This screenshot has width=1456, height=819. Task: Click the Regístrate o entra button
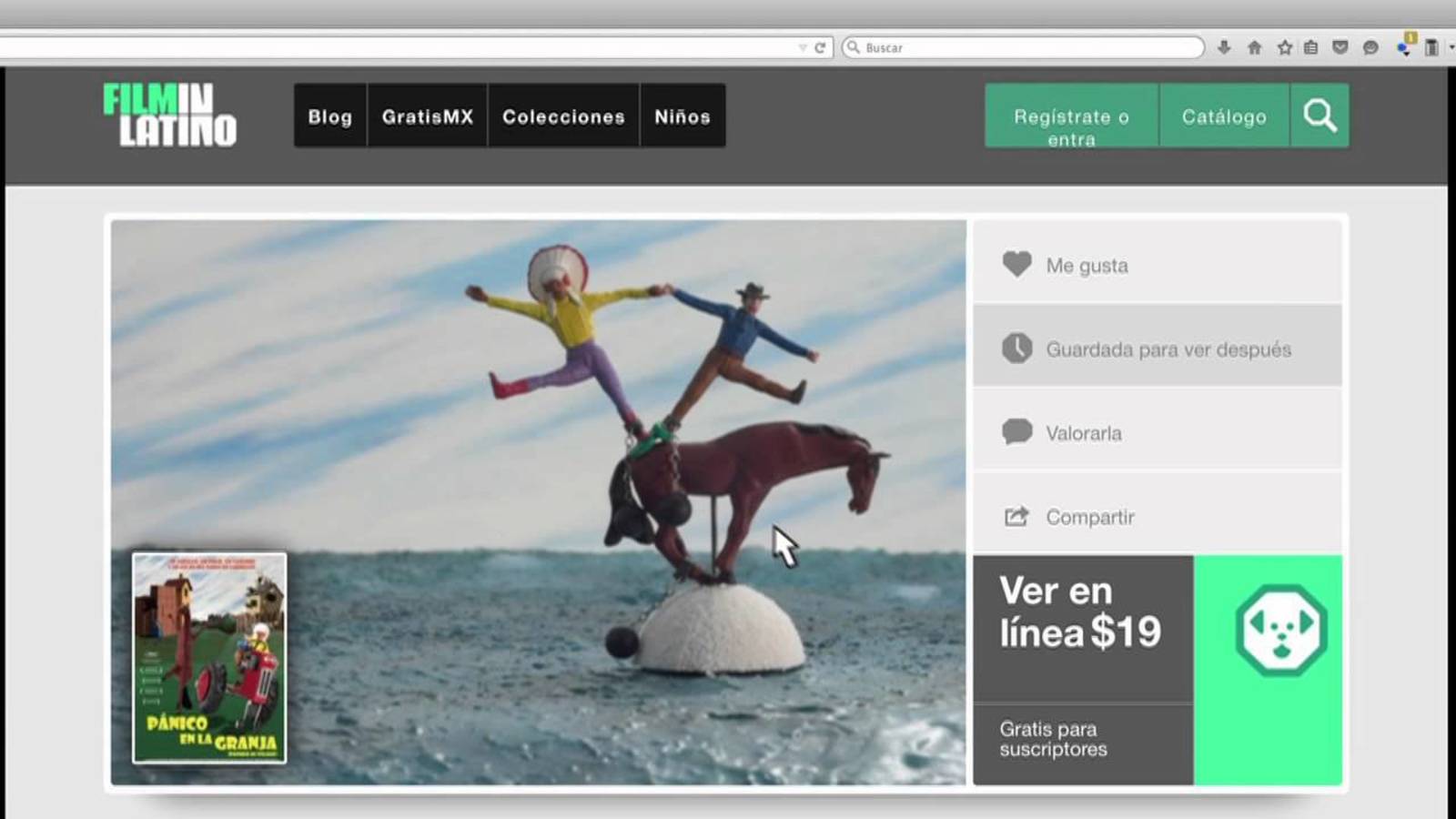click(1071, 116)
